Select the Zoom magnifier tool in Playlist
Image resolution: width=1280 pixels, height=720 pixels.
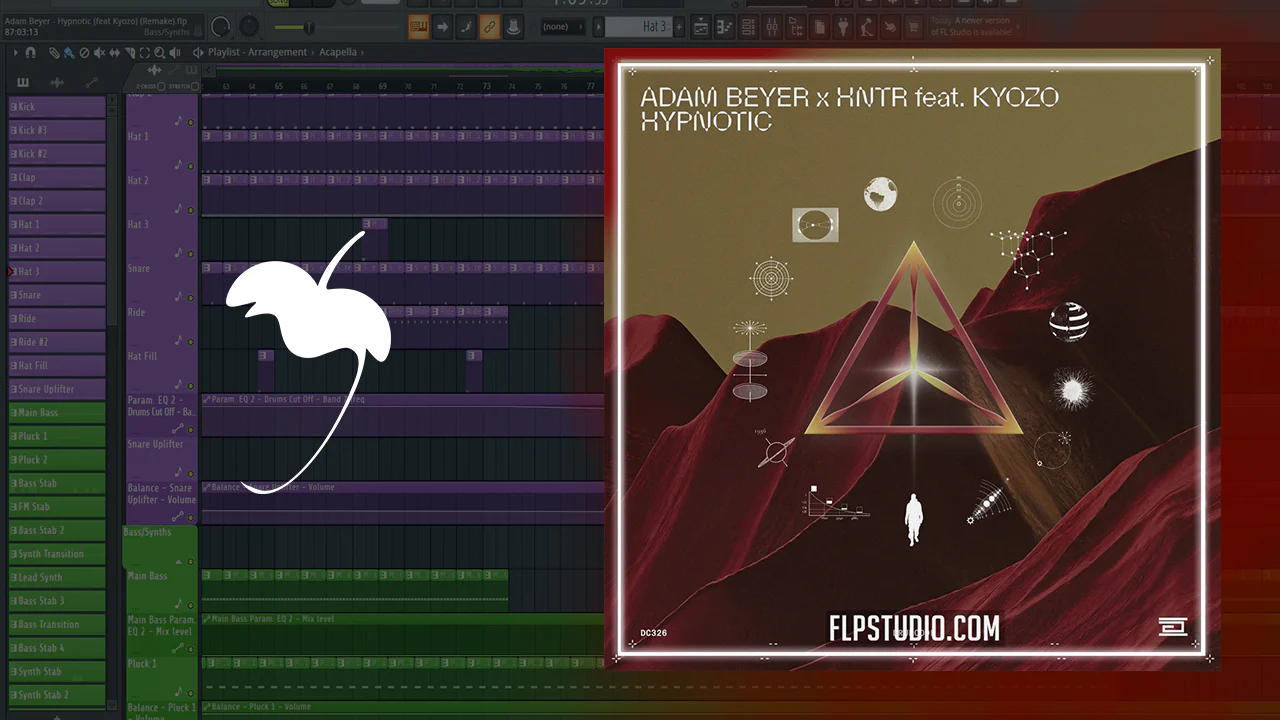(x=158, y=52)
